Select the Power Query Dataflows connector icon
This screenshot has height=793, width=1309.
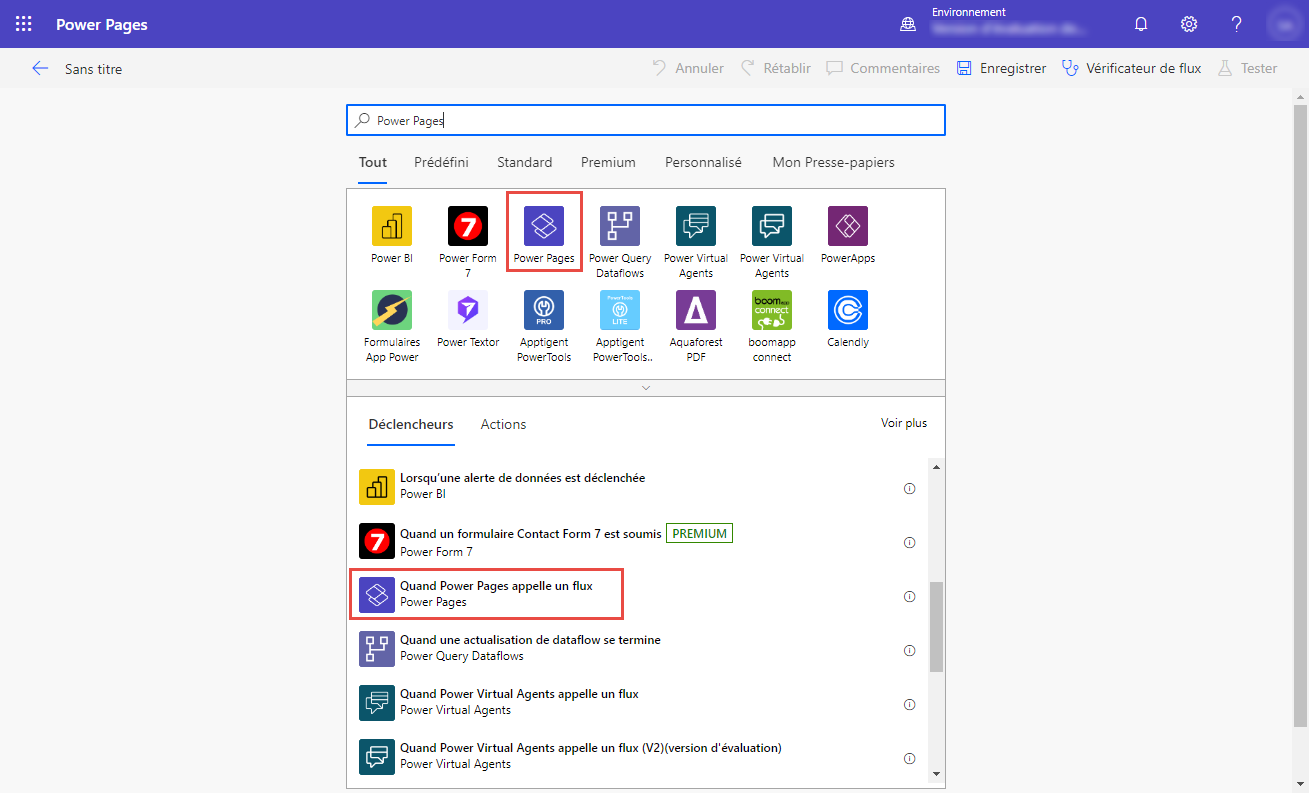[619, 226]
